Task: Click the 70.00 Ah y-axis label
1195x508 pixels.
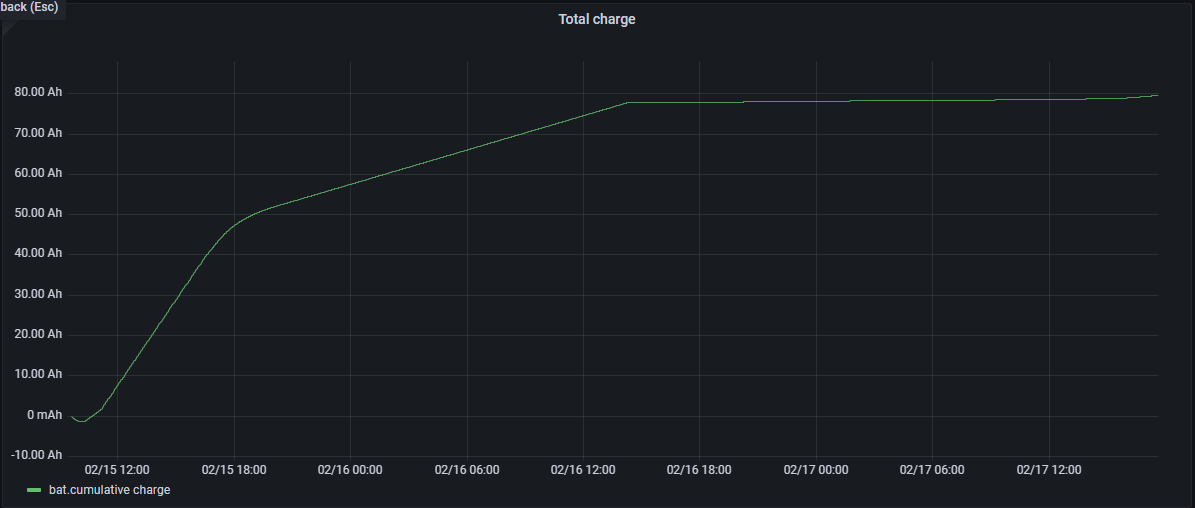Action: (38, 133)
